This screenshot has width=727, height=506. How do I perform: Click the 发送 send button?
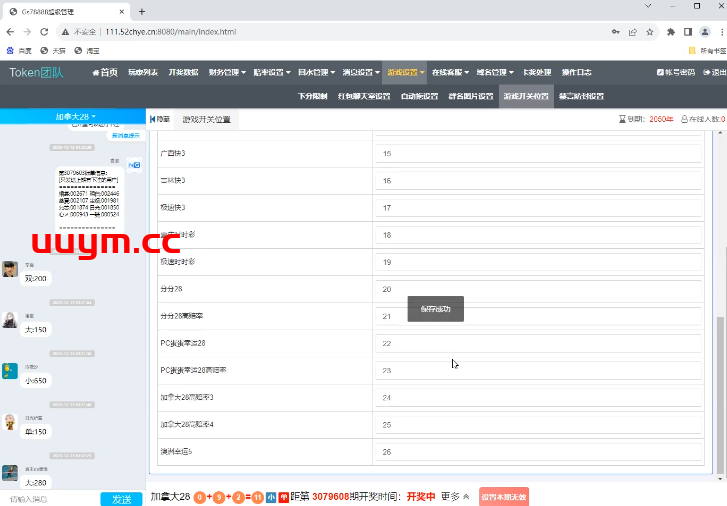[x=121, y=498]
